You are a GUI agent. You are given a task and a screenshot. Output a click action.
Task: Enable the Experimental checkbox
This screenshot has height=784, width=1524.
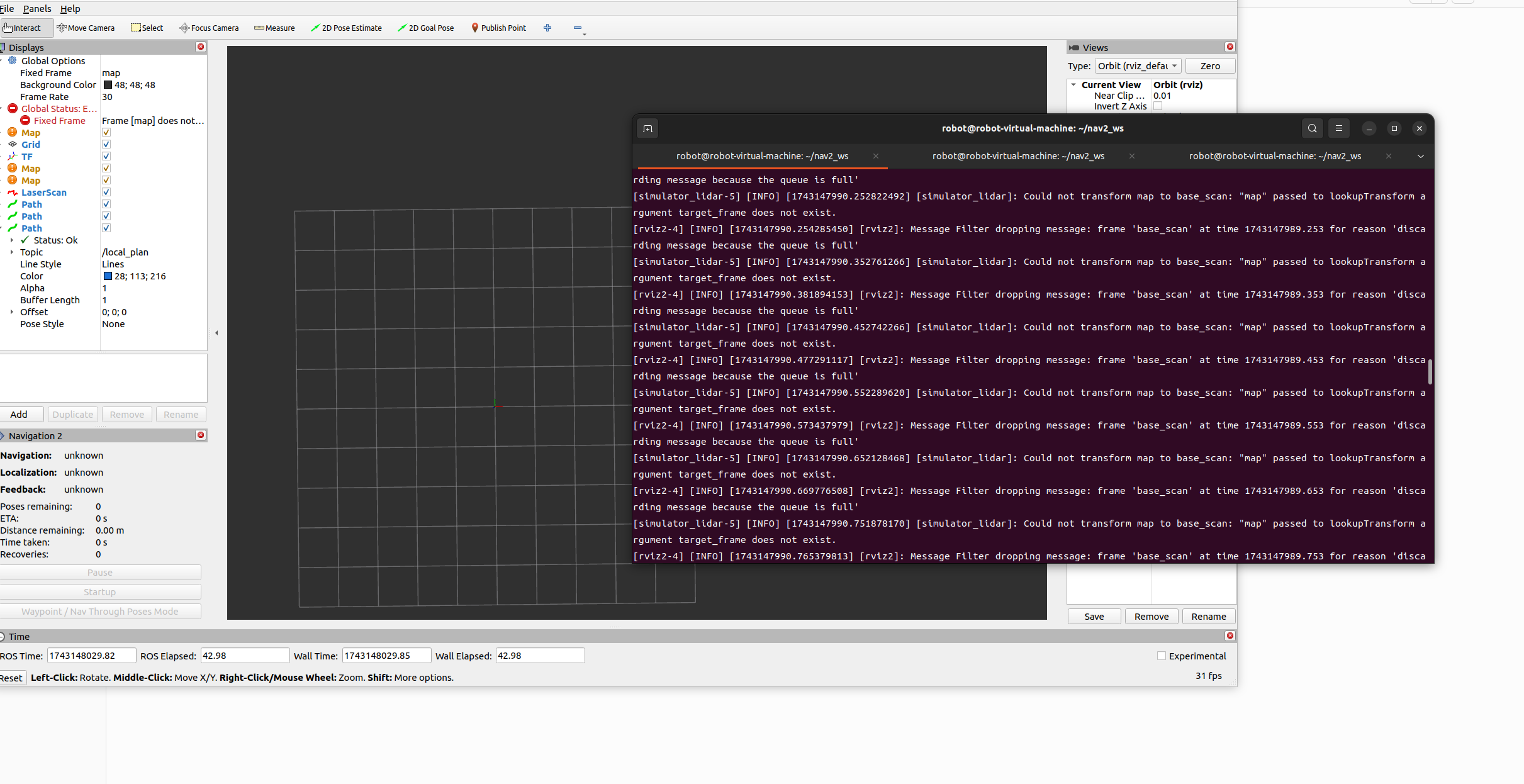click(x=1162, y=656)
